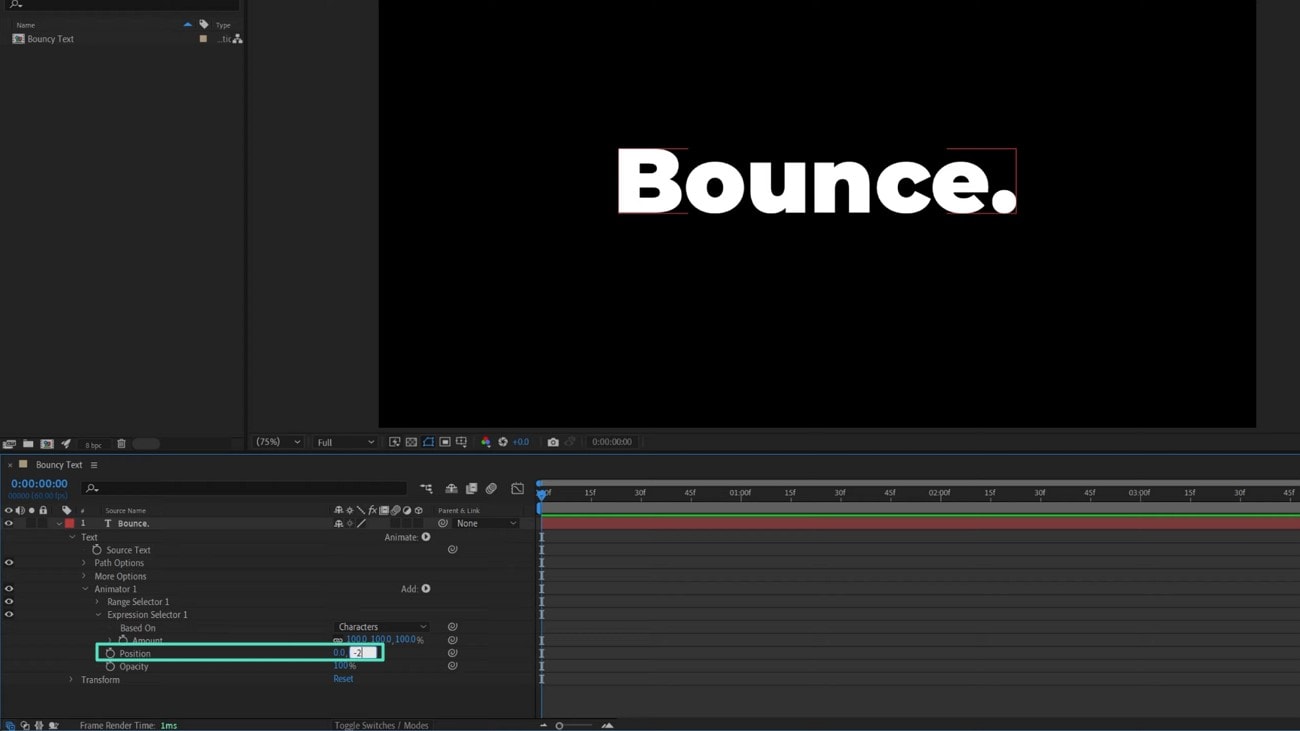Click Position Y value input field
This screenshot has width=1300, height=731.
tap(363, 653)
